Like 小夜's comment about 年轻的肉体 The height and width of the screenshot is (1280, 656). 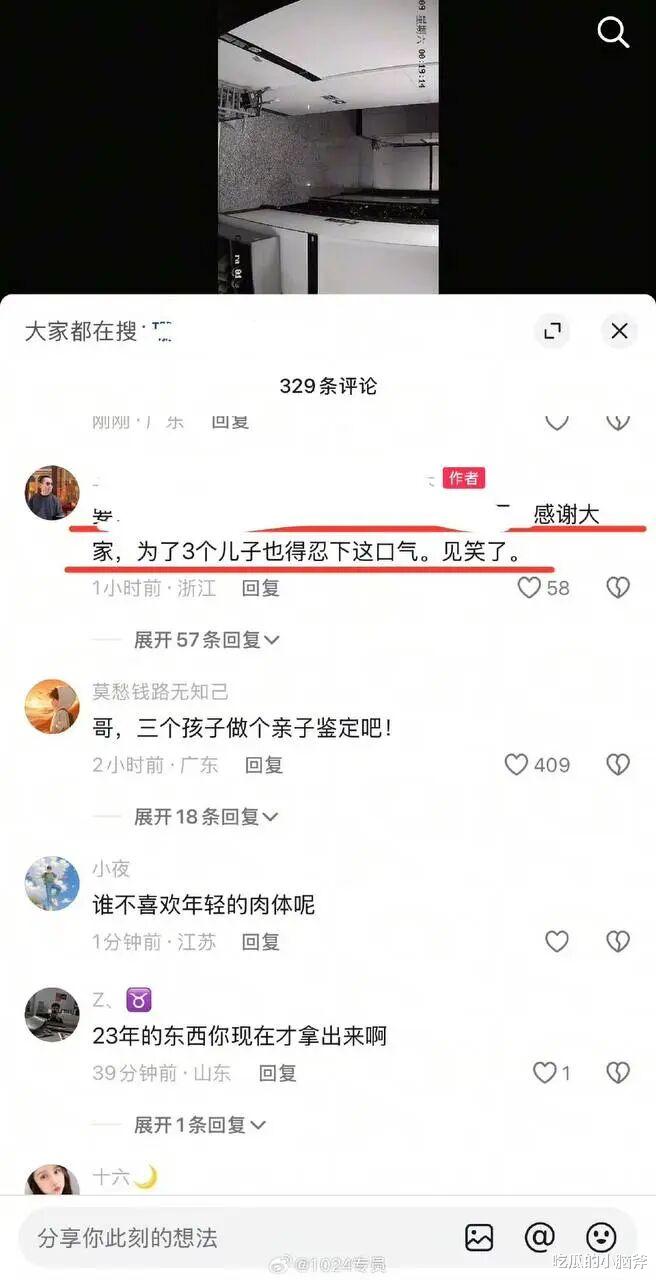[x=557, y=941]
